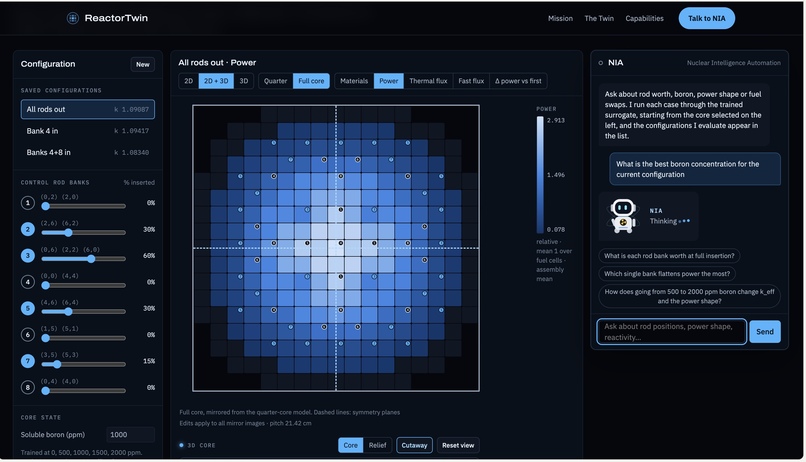Switch to 2D view
Screen dimensions: 806x462
pos(189,81)
